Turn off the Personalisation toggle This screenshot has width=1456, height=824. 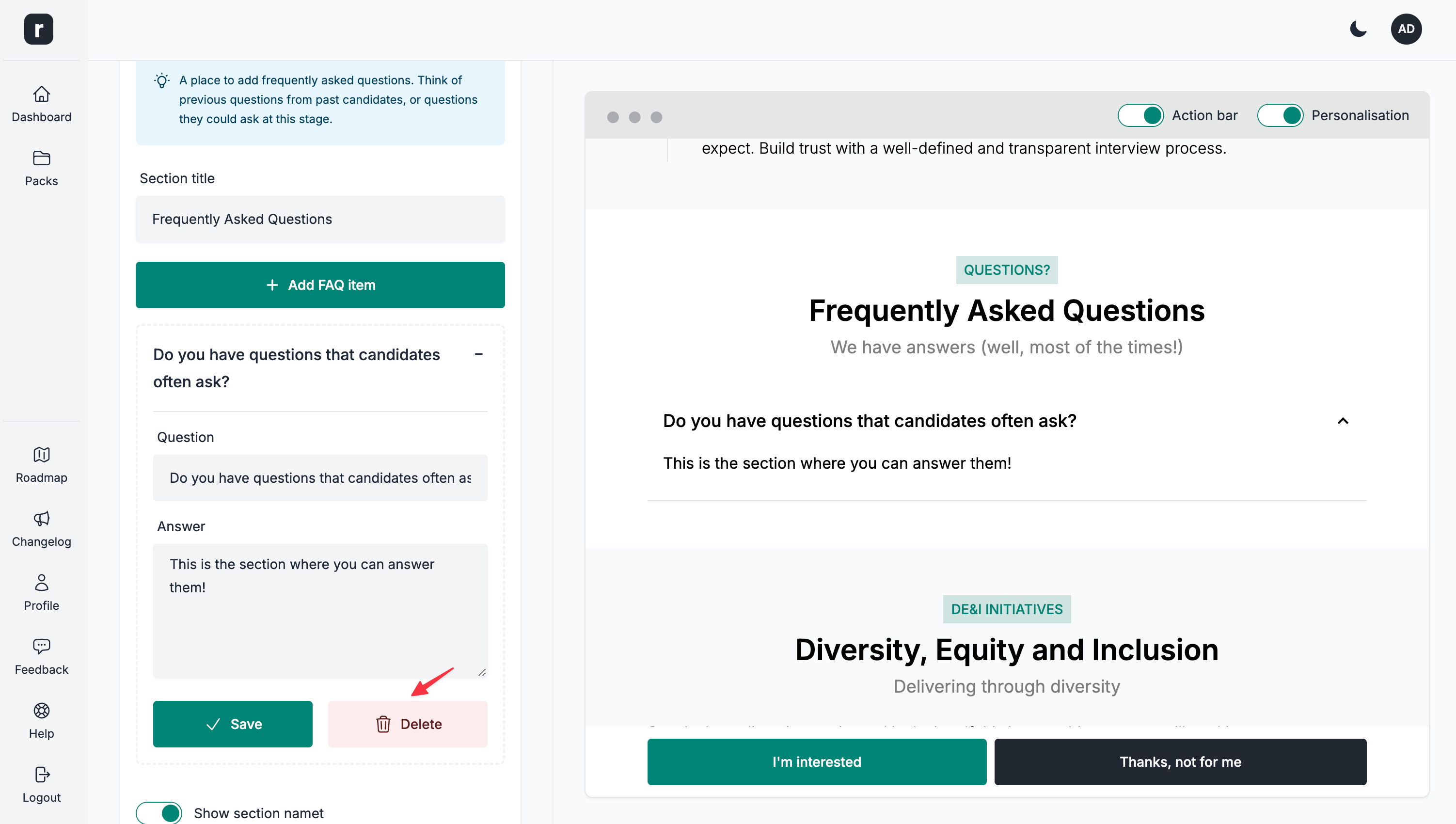(1280, 115)
